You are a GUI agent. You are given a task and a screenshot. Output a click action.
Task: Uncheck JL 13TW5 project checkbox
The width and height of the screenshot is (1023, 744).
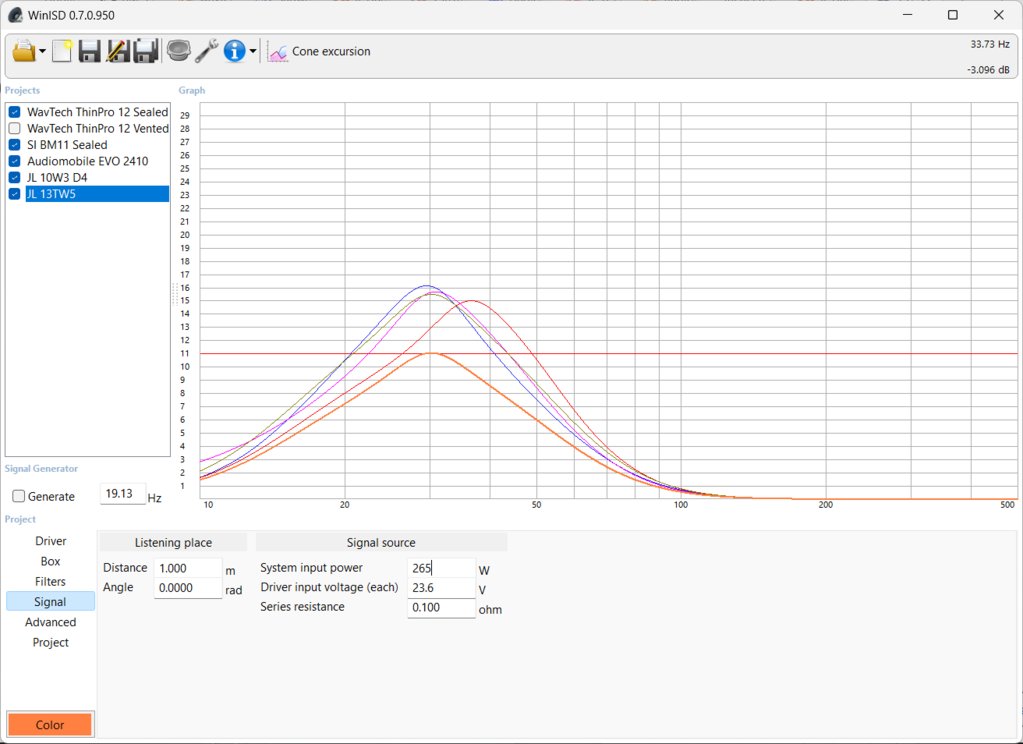click(14, 194)
